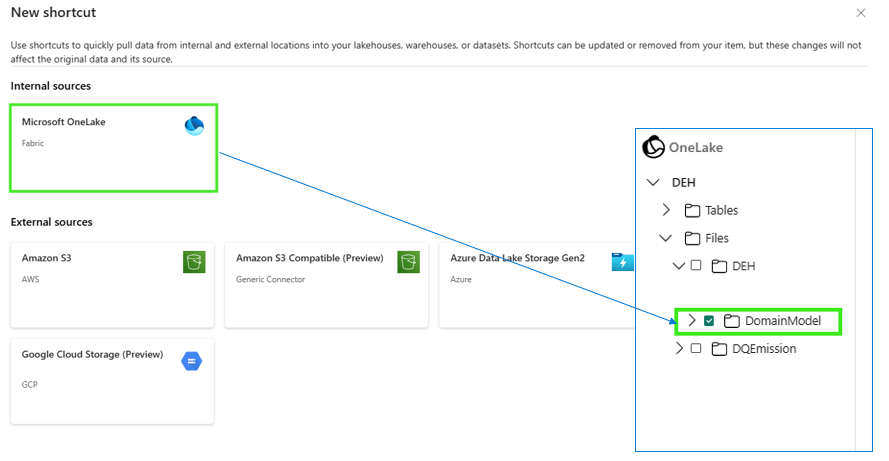Click the Files folder icon

tap(692, 239)
